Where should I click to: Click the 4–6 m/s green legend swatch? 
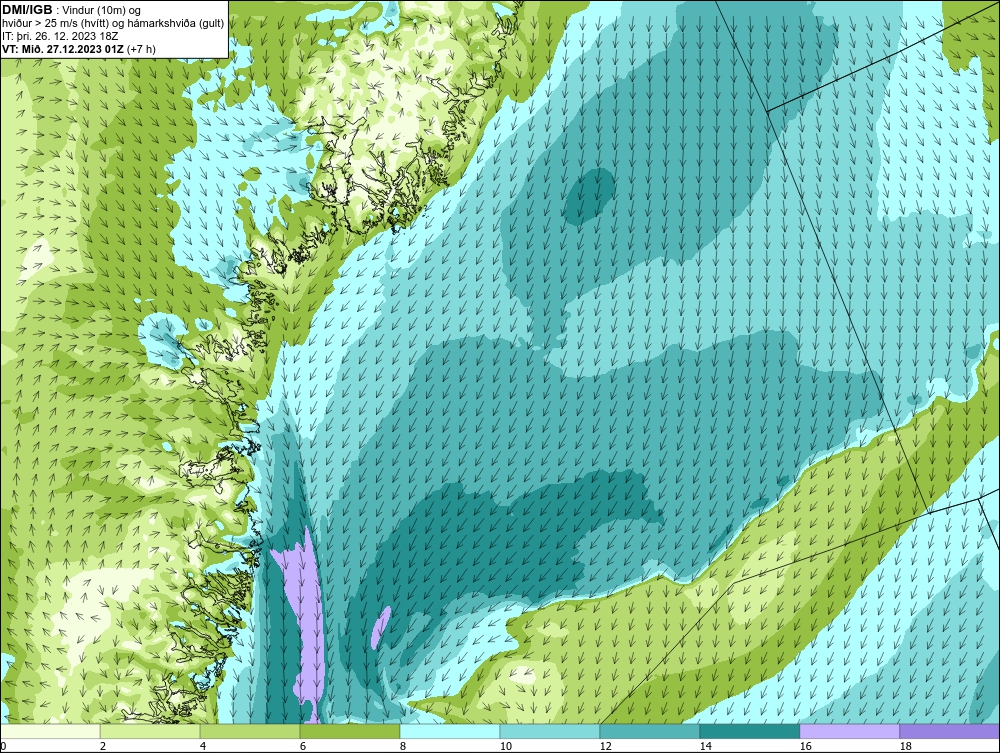250,731
